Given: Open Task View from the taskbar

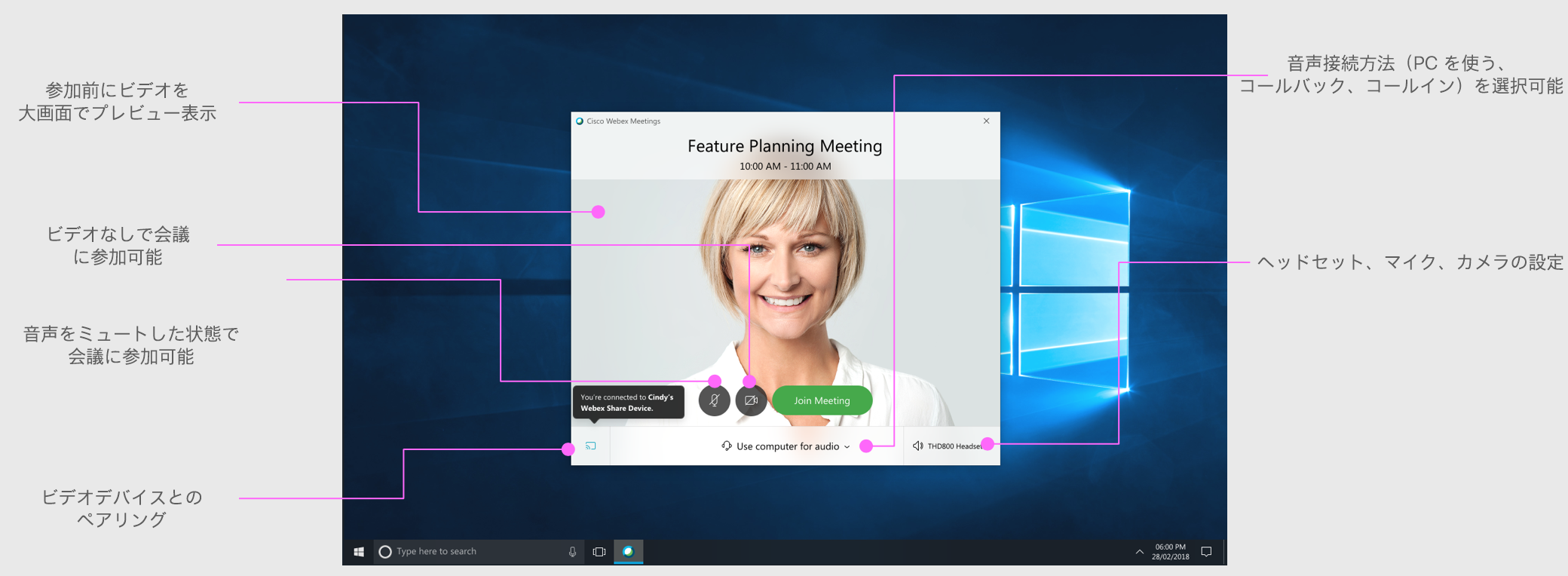Looking at the screenshot, I should pyautogui.click(x=599, y=552).
